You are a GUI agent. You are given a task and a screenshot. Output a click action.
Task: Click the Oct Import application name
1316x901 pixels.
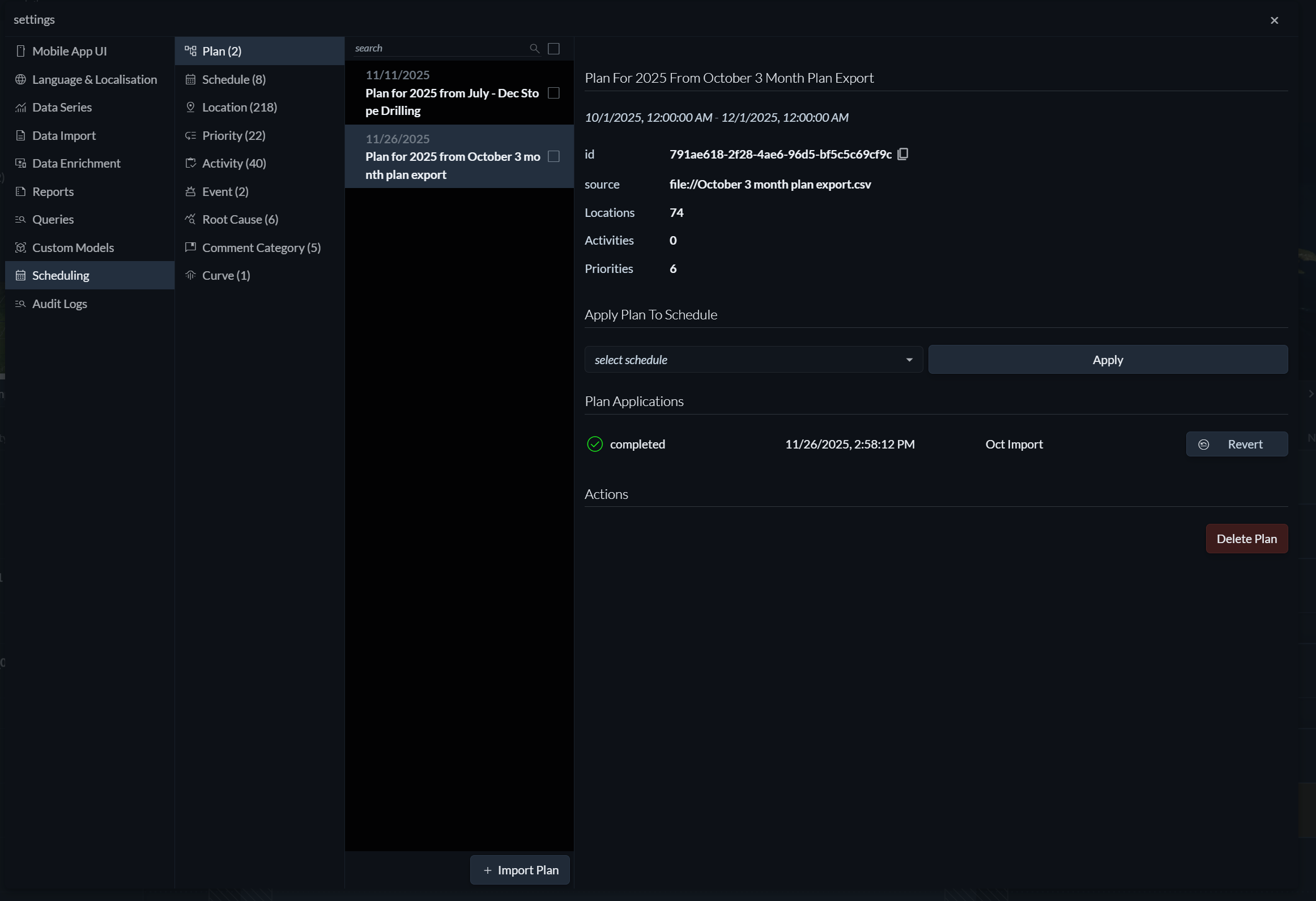pos(1014,444)
